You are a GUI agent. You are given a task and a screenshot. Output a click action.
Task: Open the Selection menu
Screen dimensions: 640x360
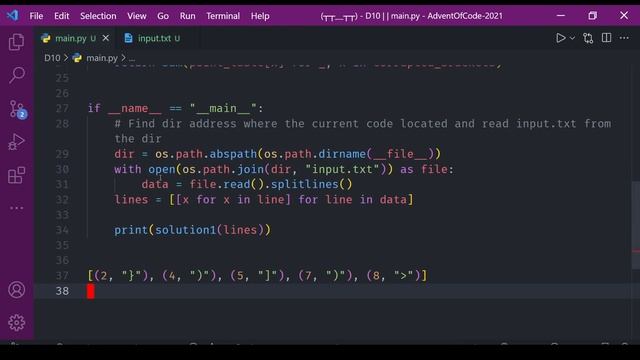98,16
